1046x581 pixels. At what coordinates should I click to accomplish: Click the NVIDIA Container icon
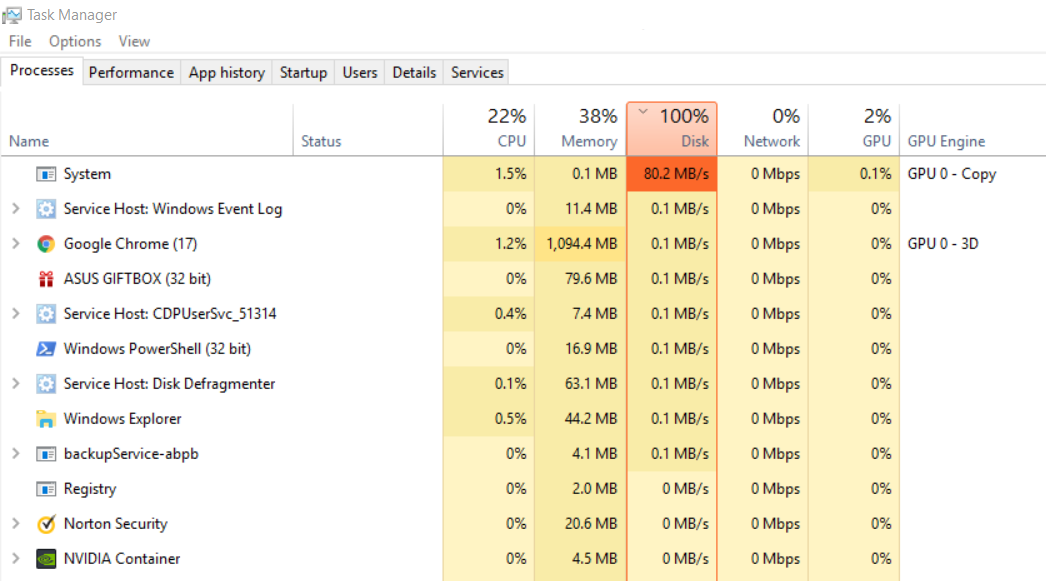[x=46, y=559]
